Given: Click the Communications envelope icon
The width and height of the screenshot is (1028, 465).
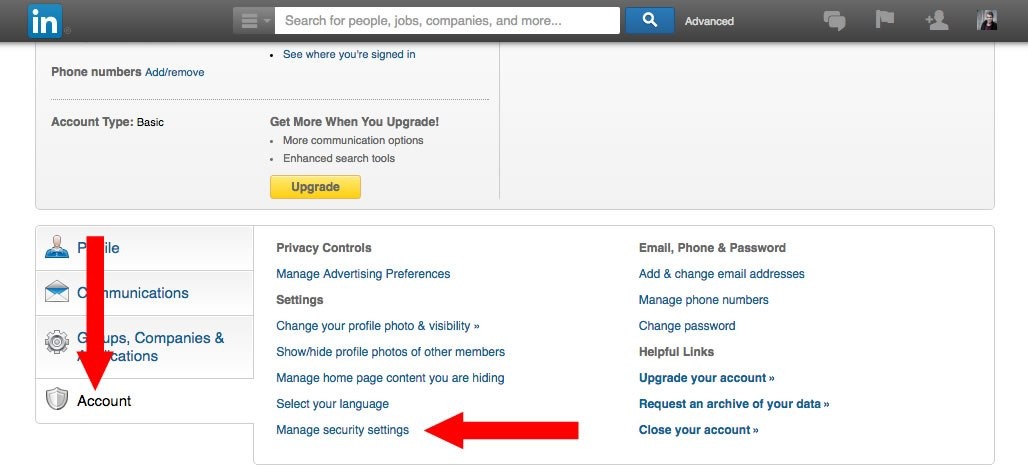Looking at the screenshot, I should coord(57,291).
